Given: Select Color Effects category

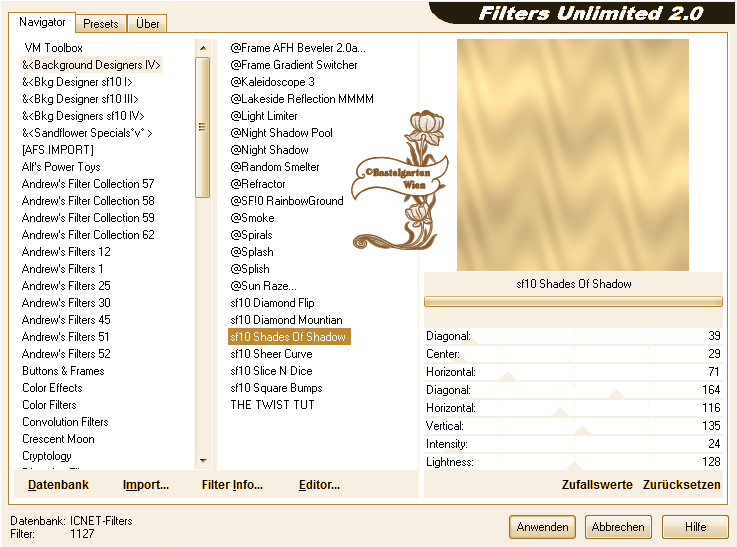Looking at the screenshot, I should tap(52, 388).
